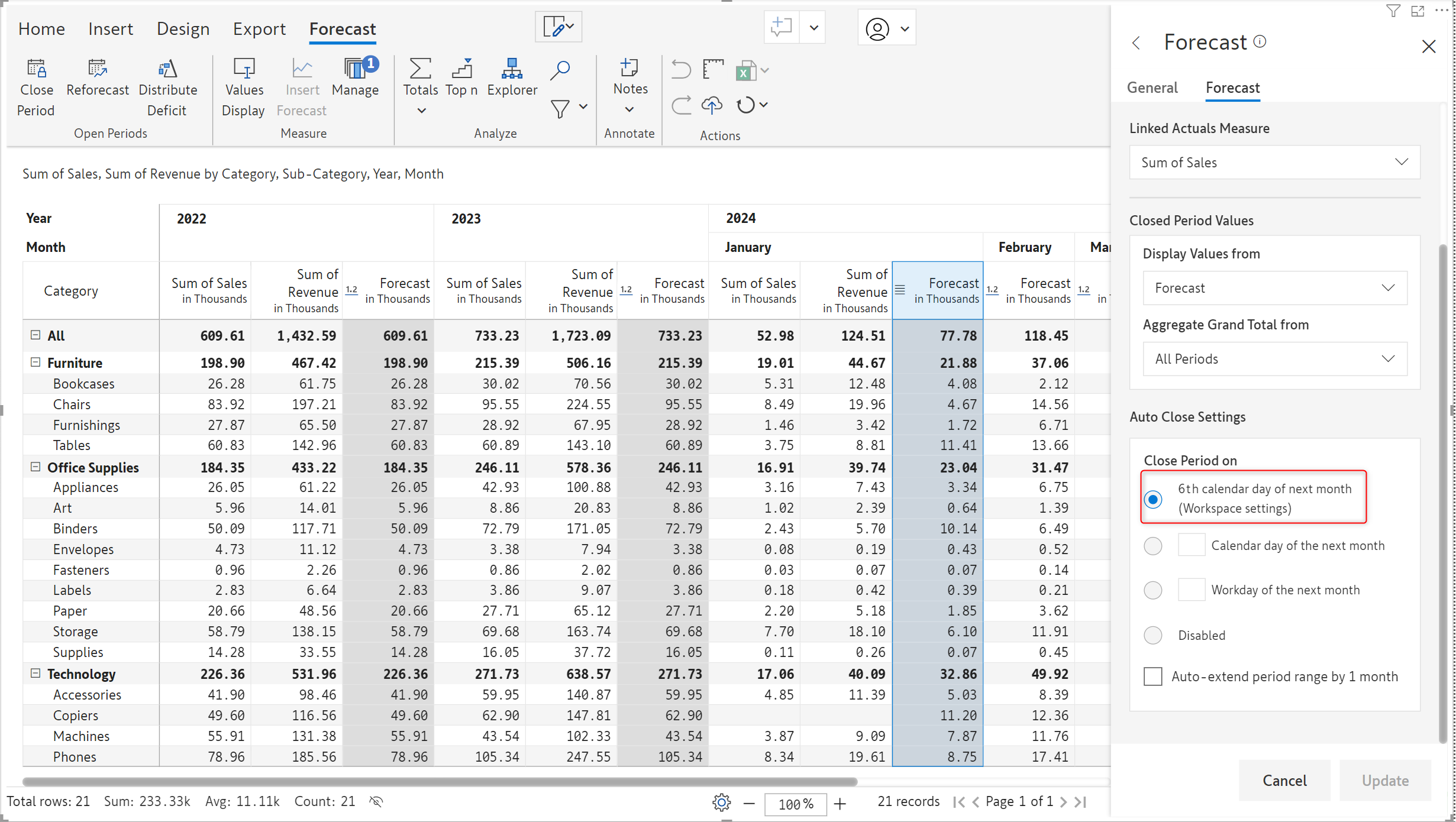Image resolution: width=1456 pixels, height=822 pixels.
Task: Open the settings gear in status bar
Action: tap(721, 802)
